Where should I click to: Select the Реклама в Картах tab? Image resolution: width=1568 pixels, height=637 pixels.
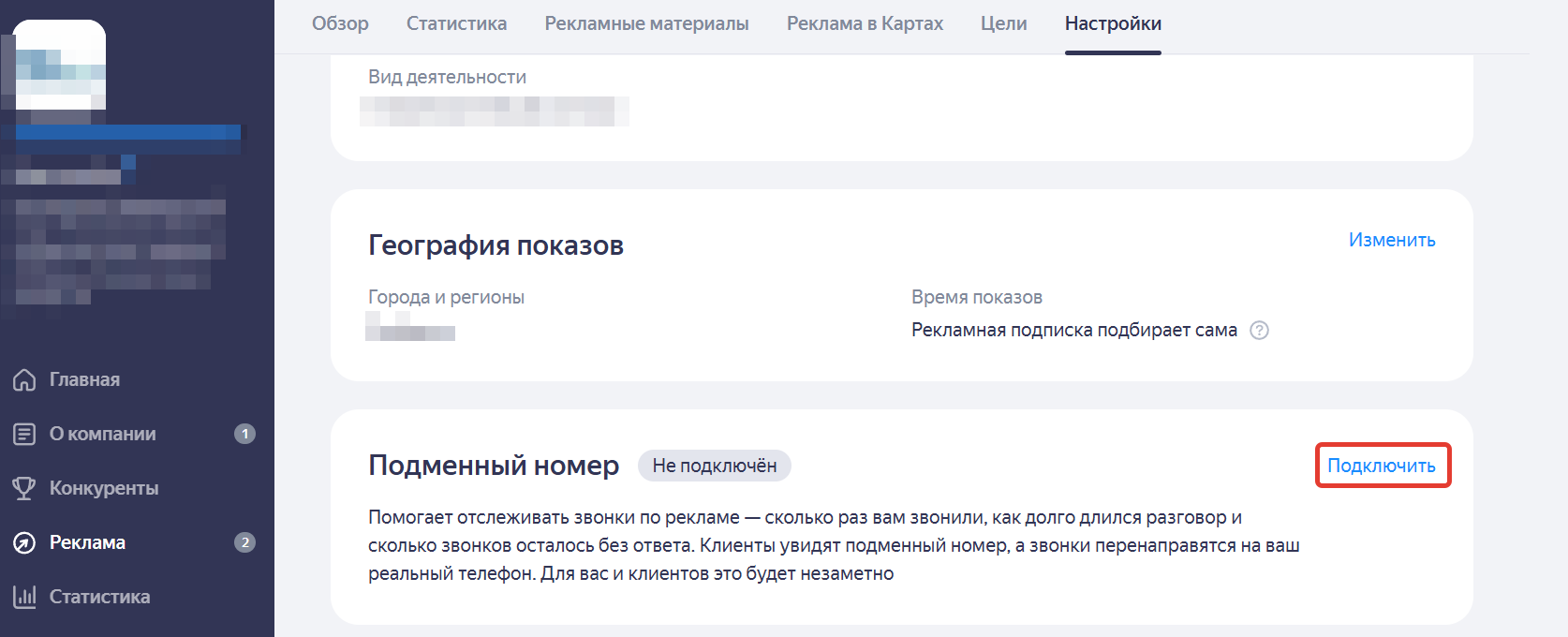(x=865, y=23)
